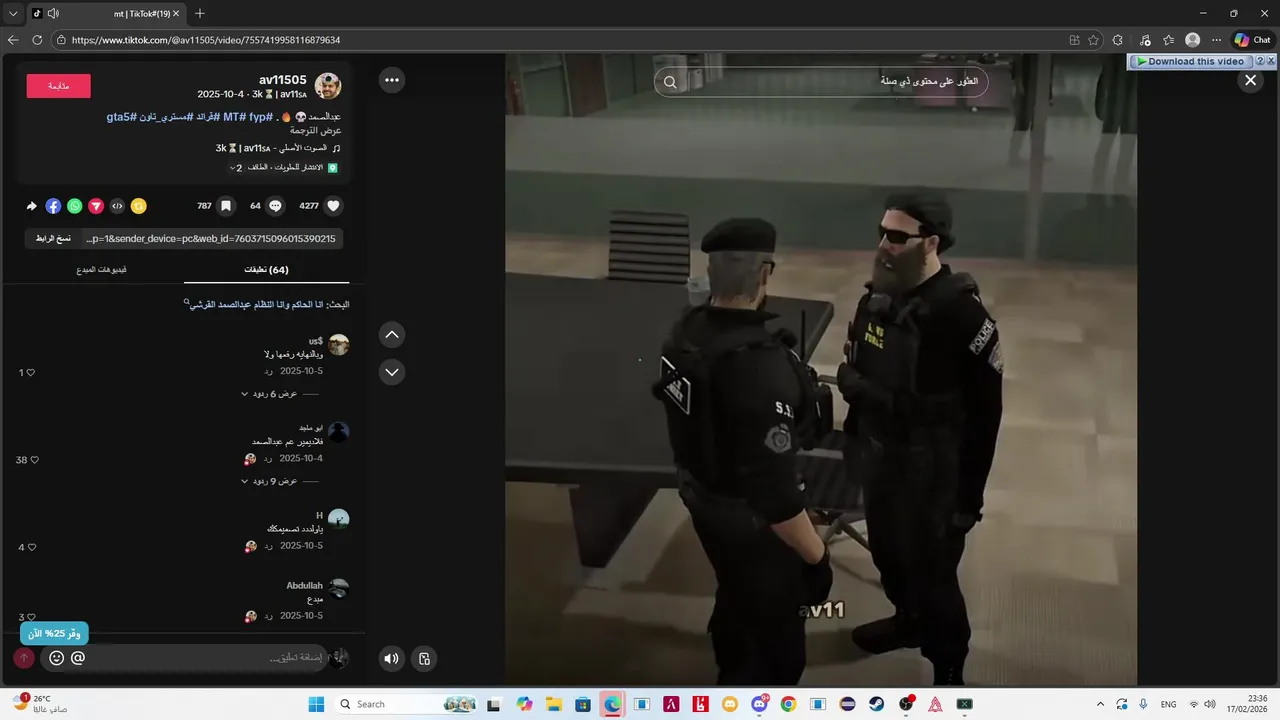Open Edge media control icon
Viewport: 1280px width, 720px height.
click(1145, 40)
